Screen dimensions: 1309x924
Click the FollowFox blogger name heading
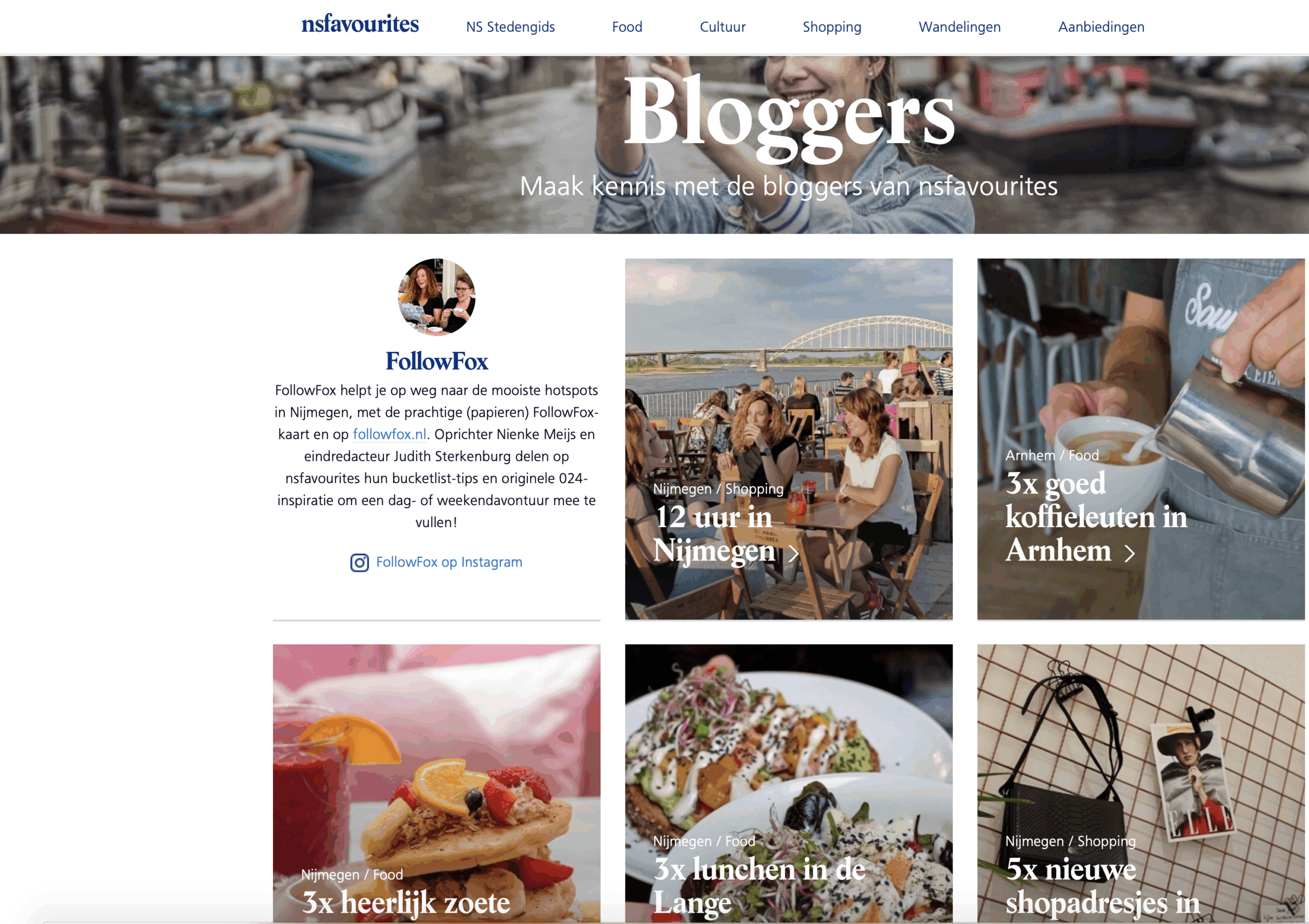437,361
